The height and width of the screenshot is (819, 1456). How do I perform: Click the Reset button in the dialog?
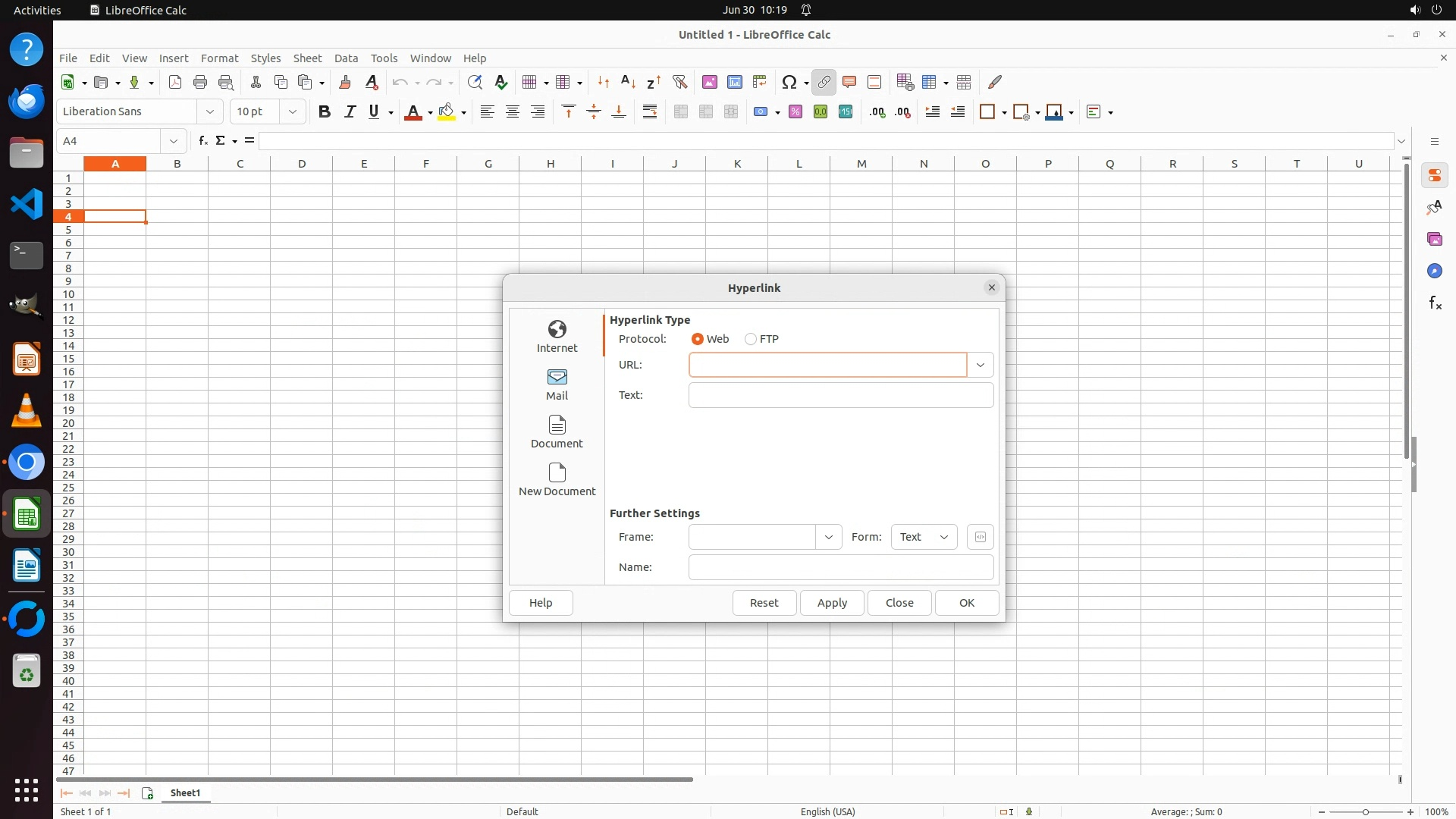764,603
